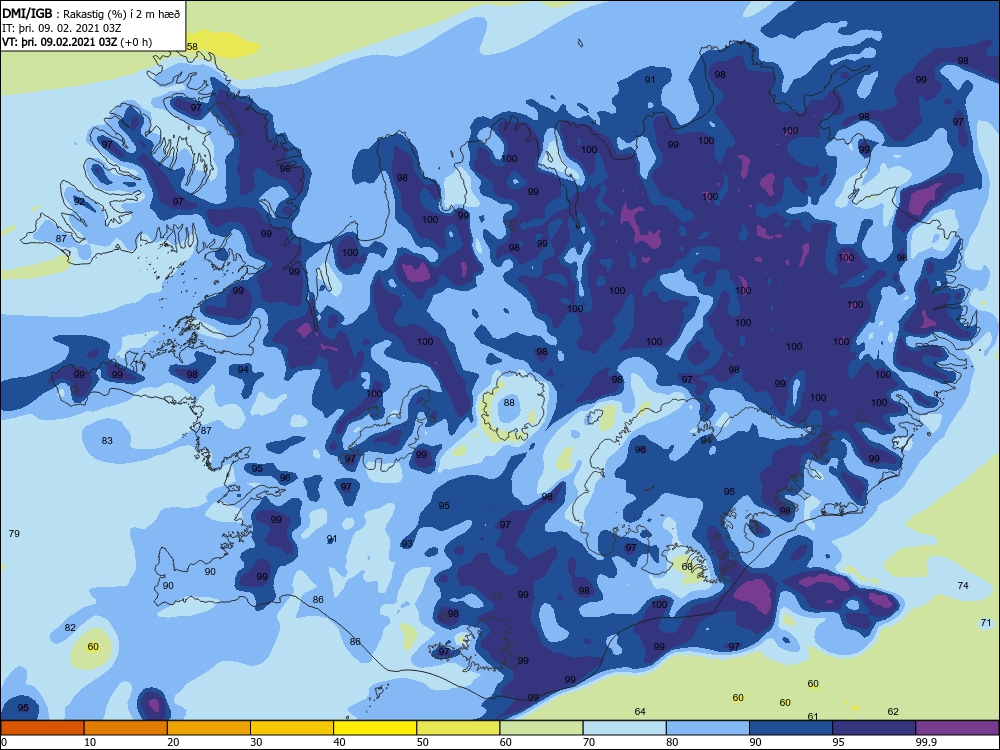Click the '61' humidity value on the map

pos(812,716)
